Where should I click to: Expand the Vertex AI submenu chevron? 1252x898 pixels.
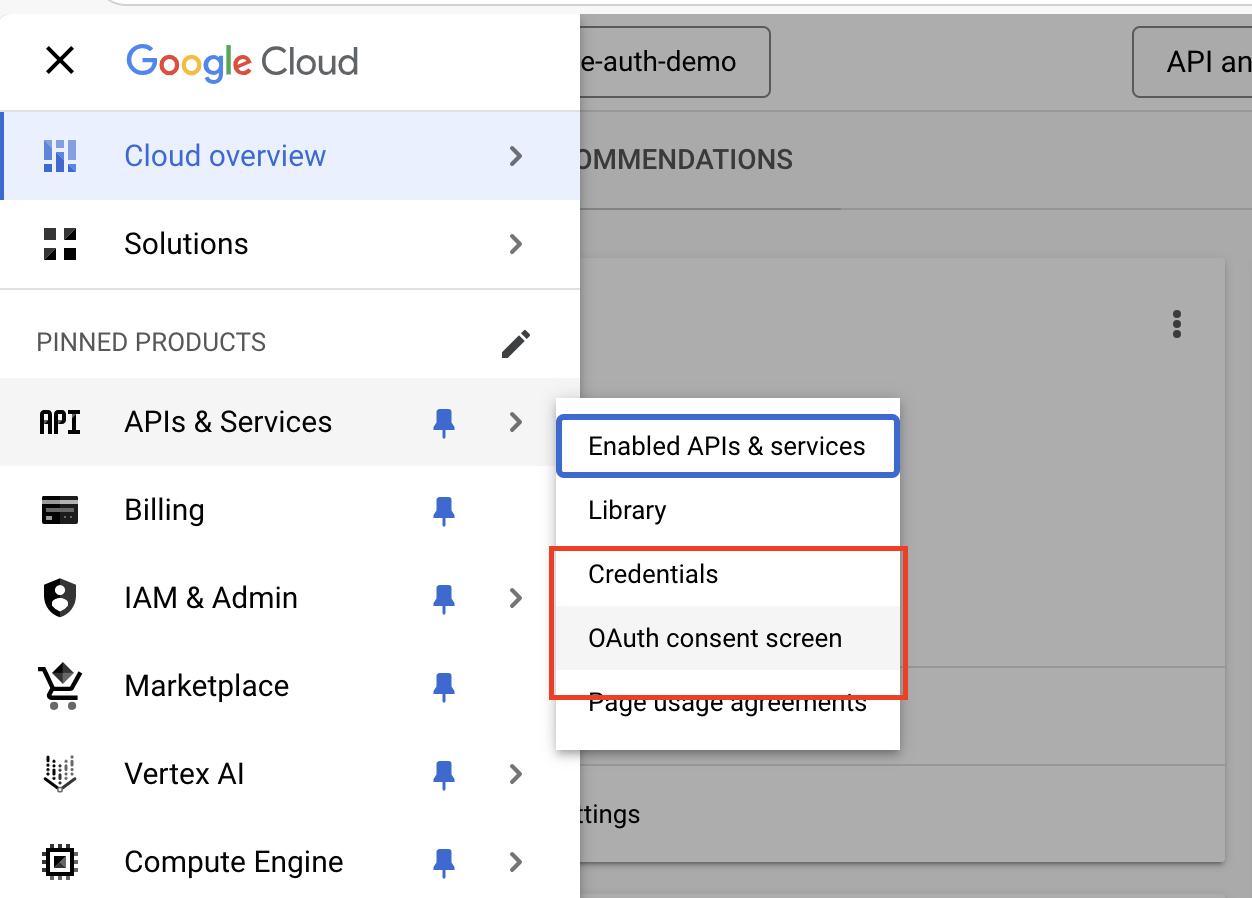point(516,774)
